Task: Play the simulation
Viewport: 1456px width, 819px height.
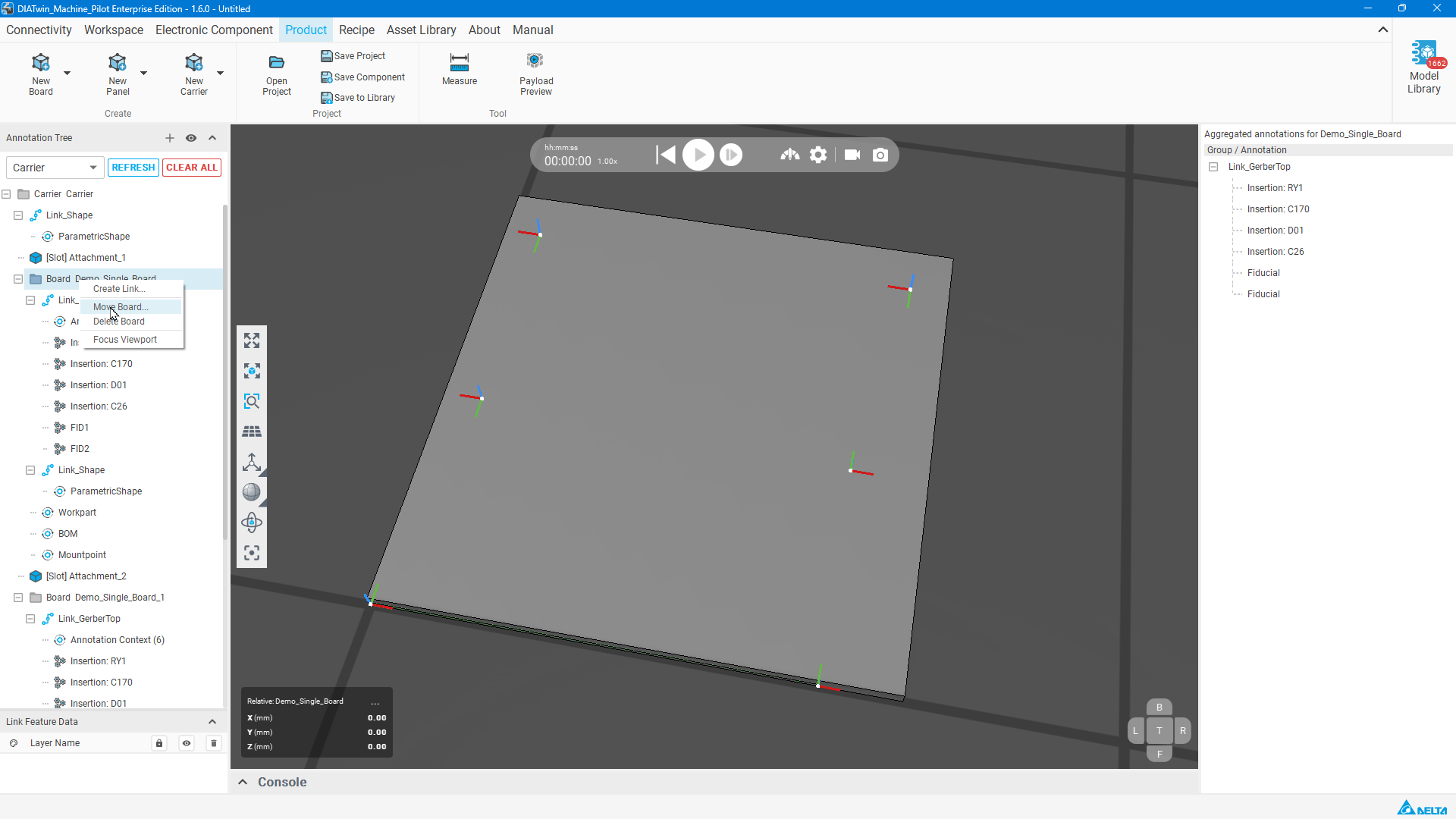Action: pyautogui.click(x=698, y=155)
